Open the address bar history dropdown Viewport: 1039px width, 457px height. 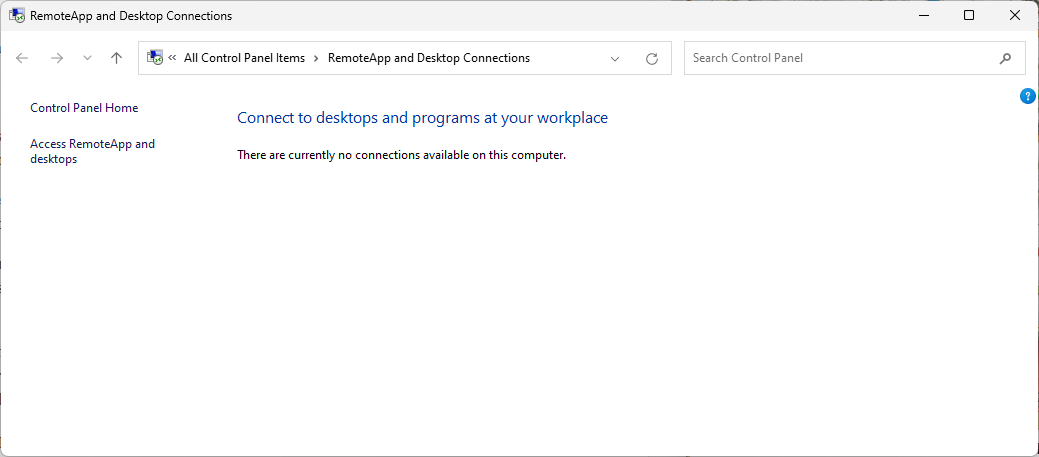pyautogui.click(x=615, y=58)
